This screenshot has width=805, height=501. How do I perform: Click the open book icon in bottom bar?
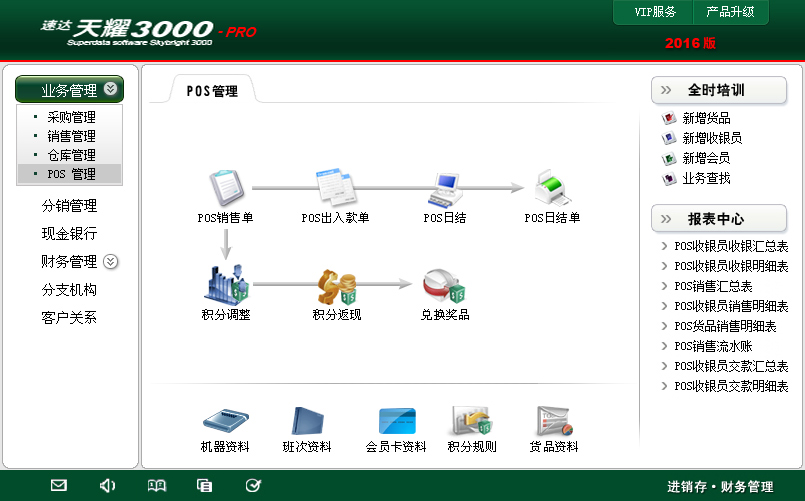point(157,485)
